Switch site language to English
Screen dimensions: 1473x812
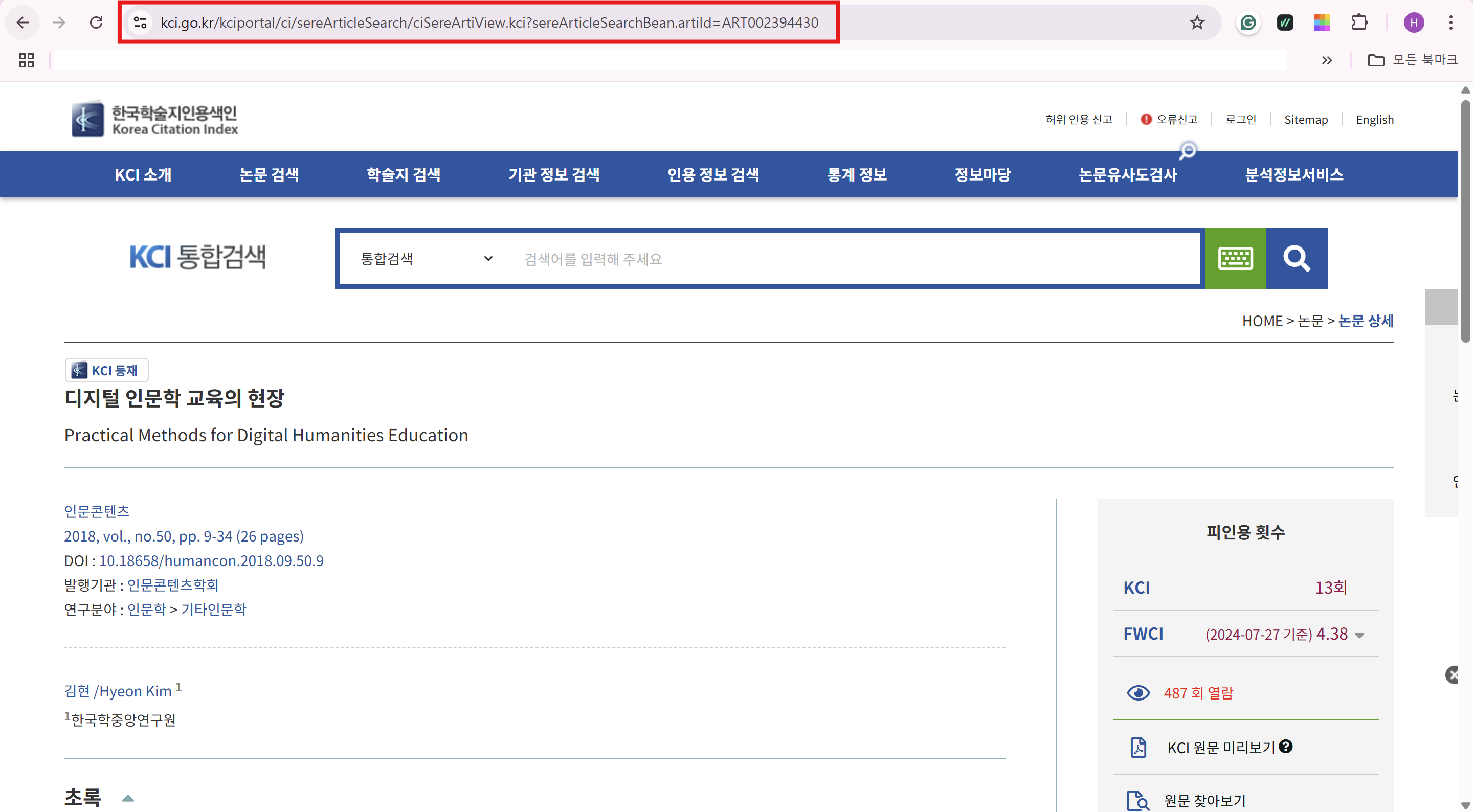click(1374, 120)
